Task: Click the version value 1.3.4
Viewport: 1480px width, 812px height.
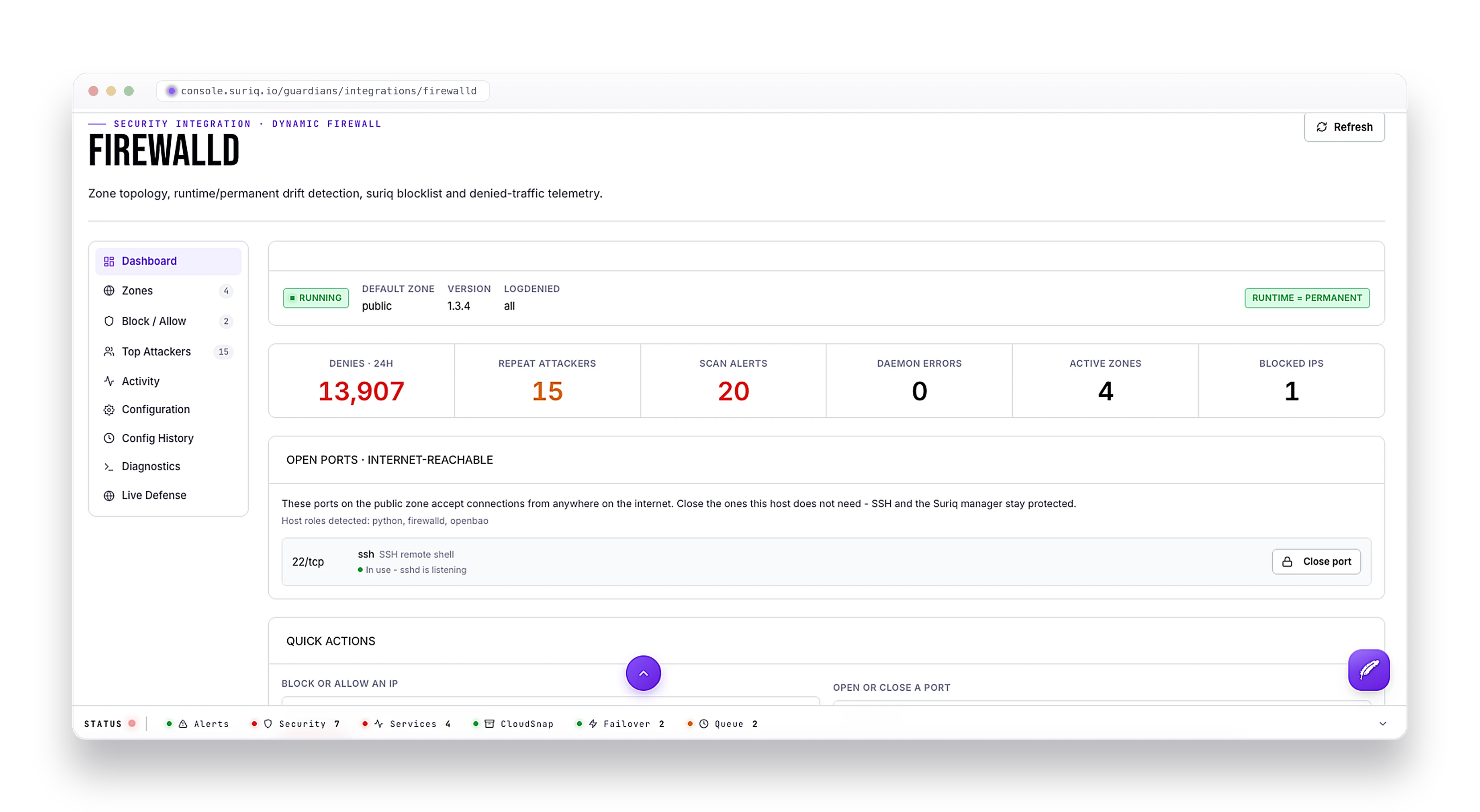Action: [x=458, y=306]
